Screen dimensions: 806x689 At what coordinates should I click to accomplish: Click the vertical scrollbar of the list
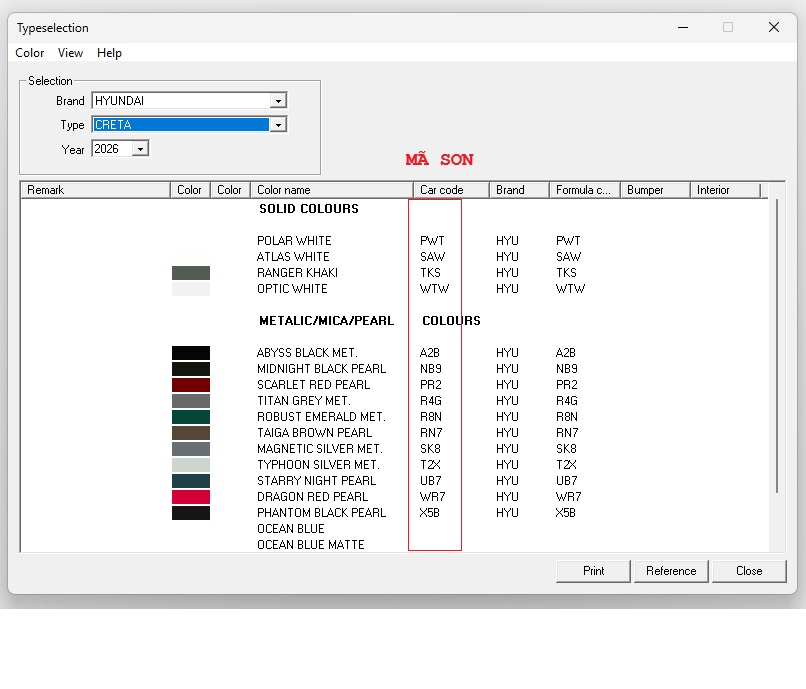tap(777, 350)
